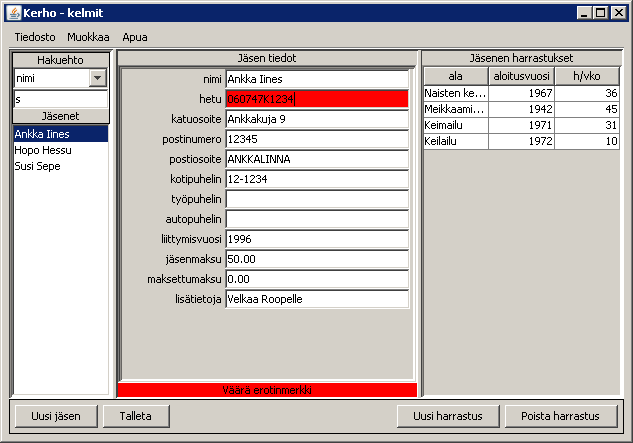Select Susi Sepe in members list
This screenshot has width=633, height=443.
pyautogui.click(x=37, y=165)
